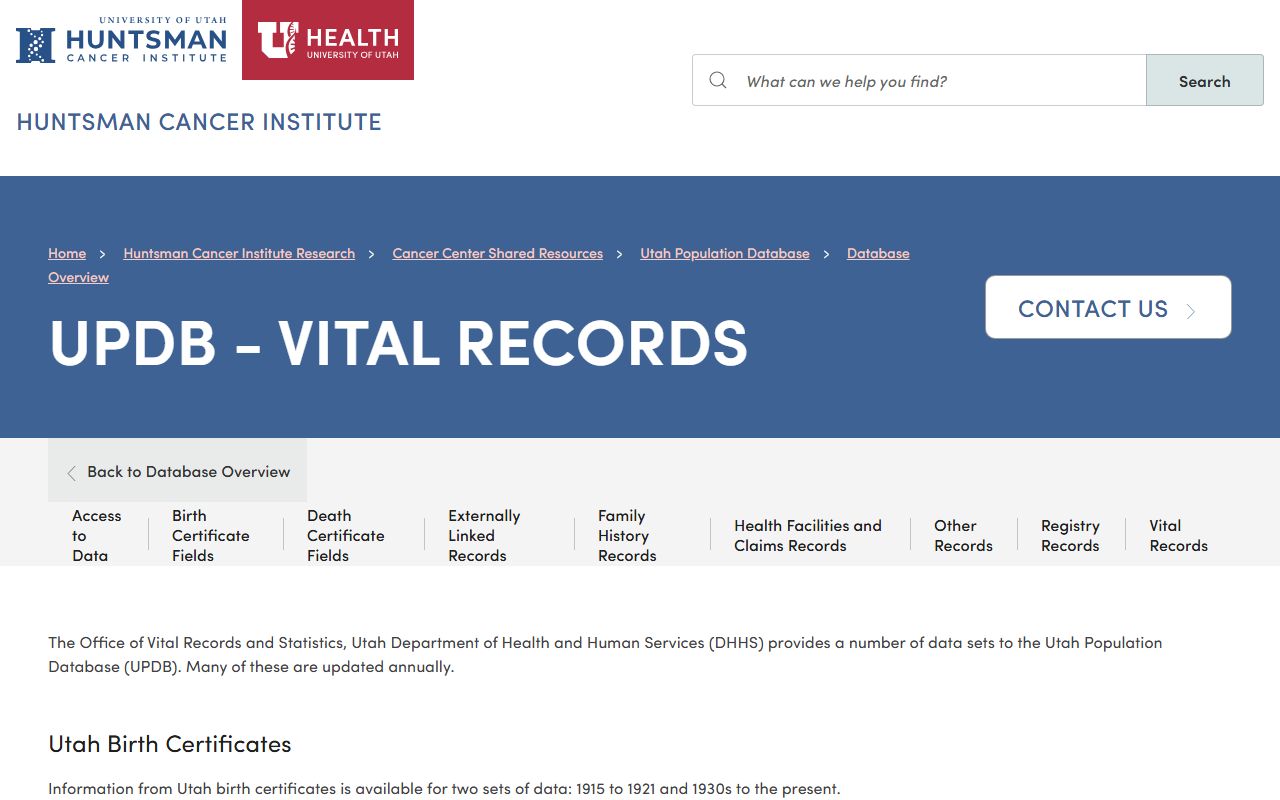The width and height of the screenshot is (1280, 800).
Task: Open the Home breadcrumb link
Action: [x=67, y=253]
